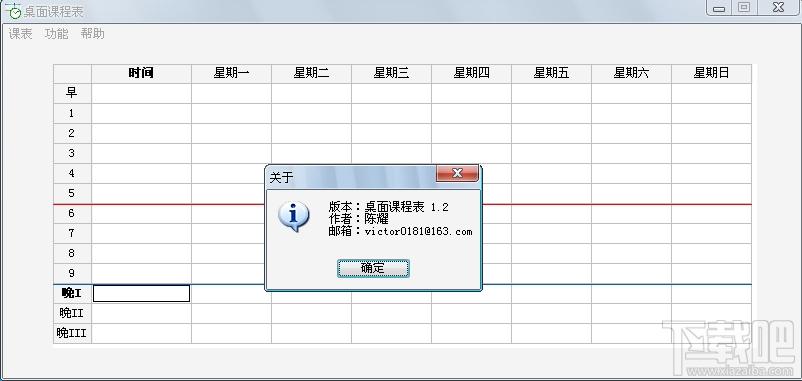Screen dimensions: 802x381
Task: Click row header 4
Action: (x=72, y=173)
